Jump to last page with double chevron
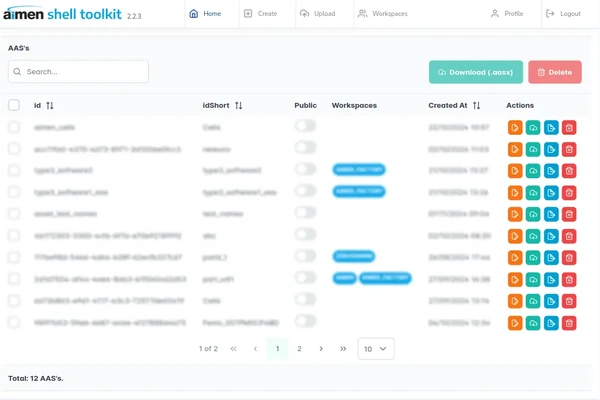Viewport: 600px width, 400px height. [343, 349]
